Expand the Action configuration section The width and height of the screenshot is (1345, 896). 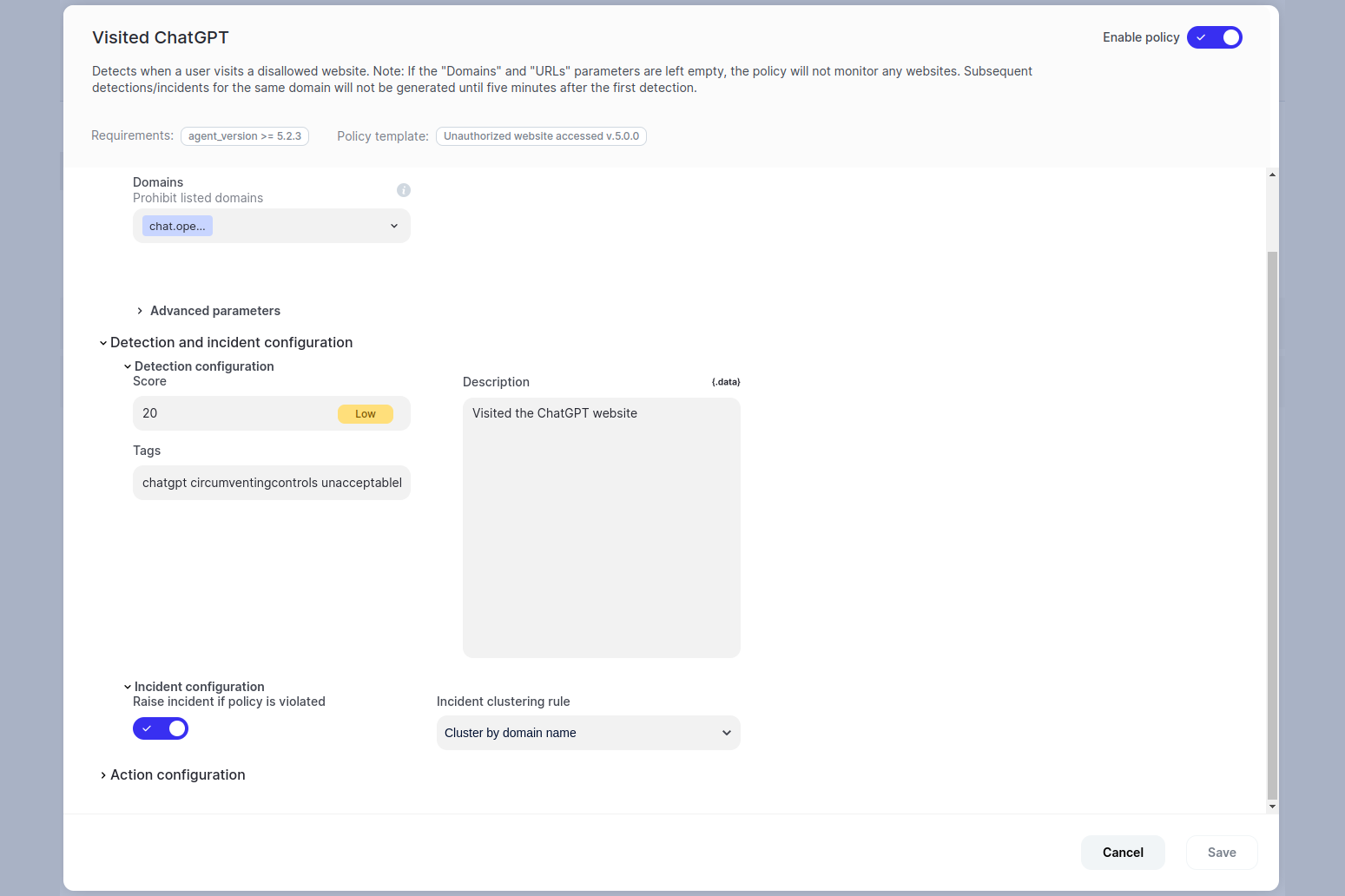tap(172, 774)
